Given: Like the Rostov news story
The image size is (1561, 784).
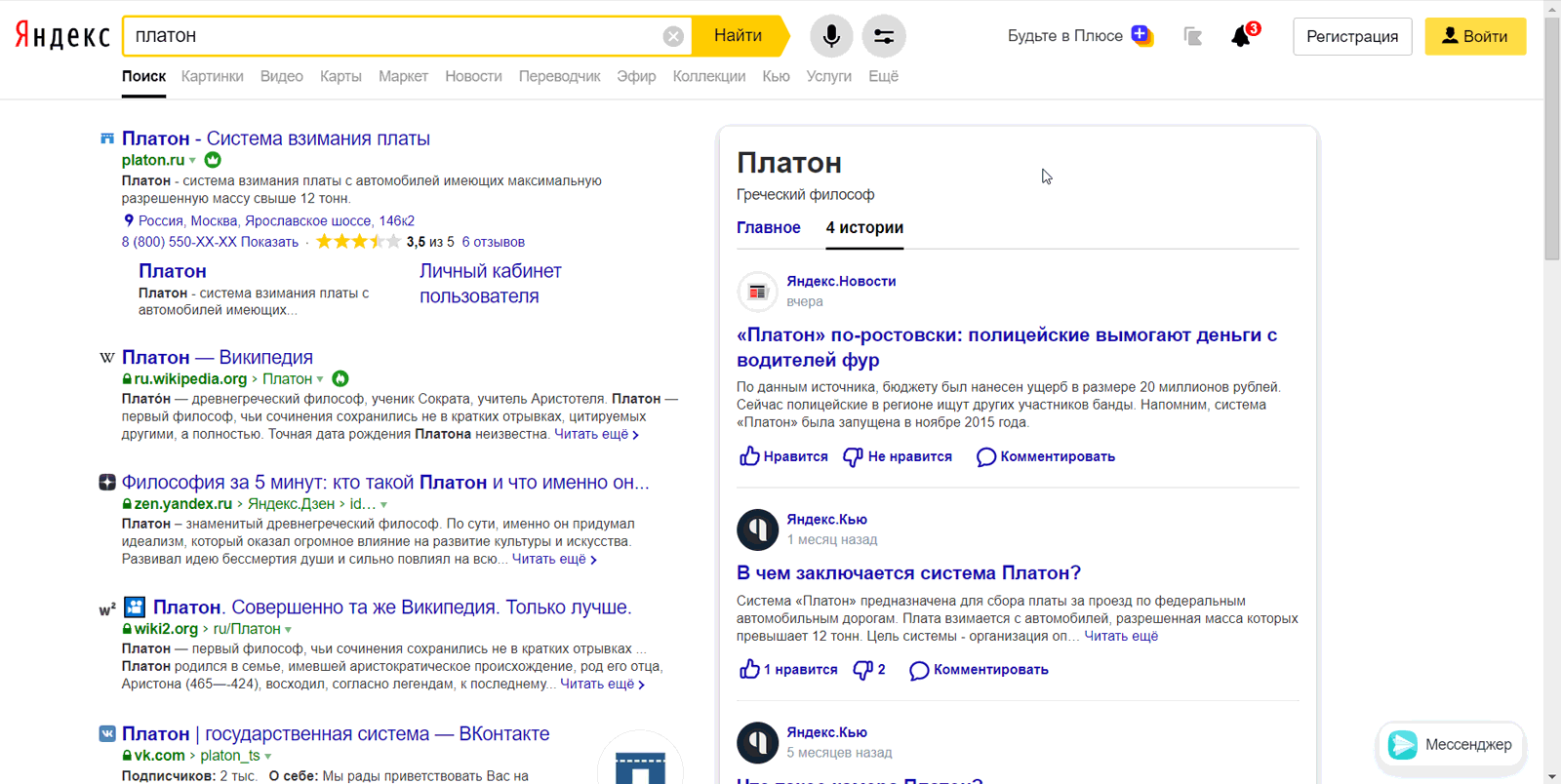Looking at the screenshot, I should pos(783,456).
